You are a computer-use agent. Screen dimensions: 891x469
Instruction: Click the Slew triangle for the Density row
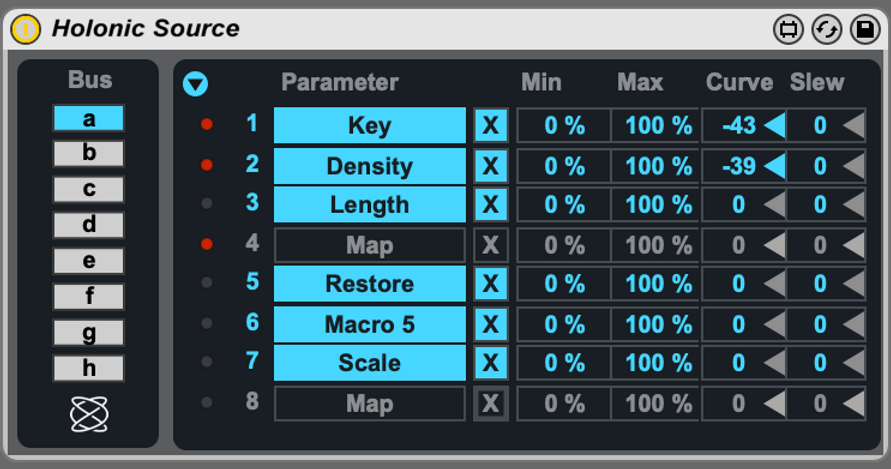pyautogui.click(x=853, y=166)
